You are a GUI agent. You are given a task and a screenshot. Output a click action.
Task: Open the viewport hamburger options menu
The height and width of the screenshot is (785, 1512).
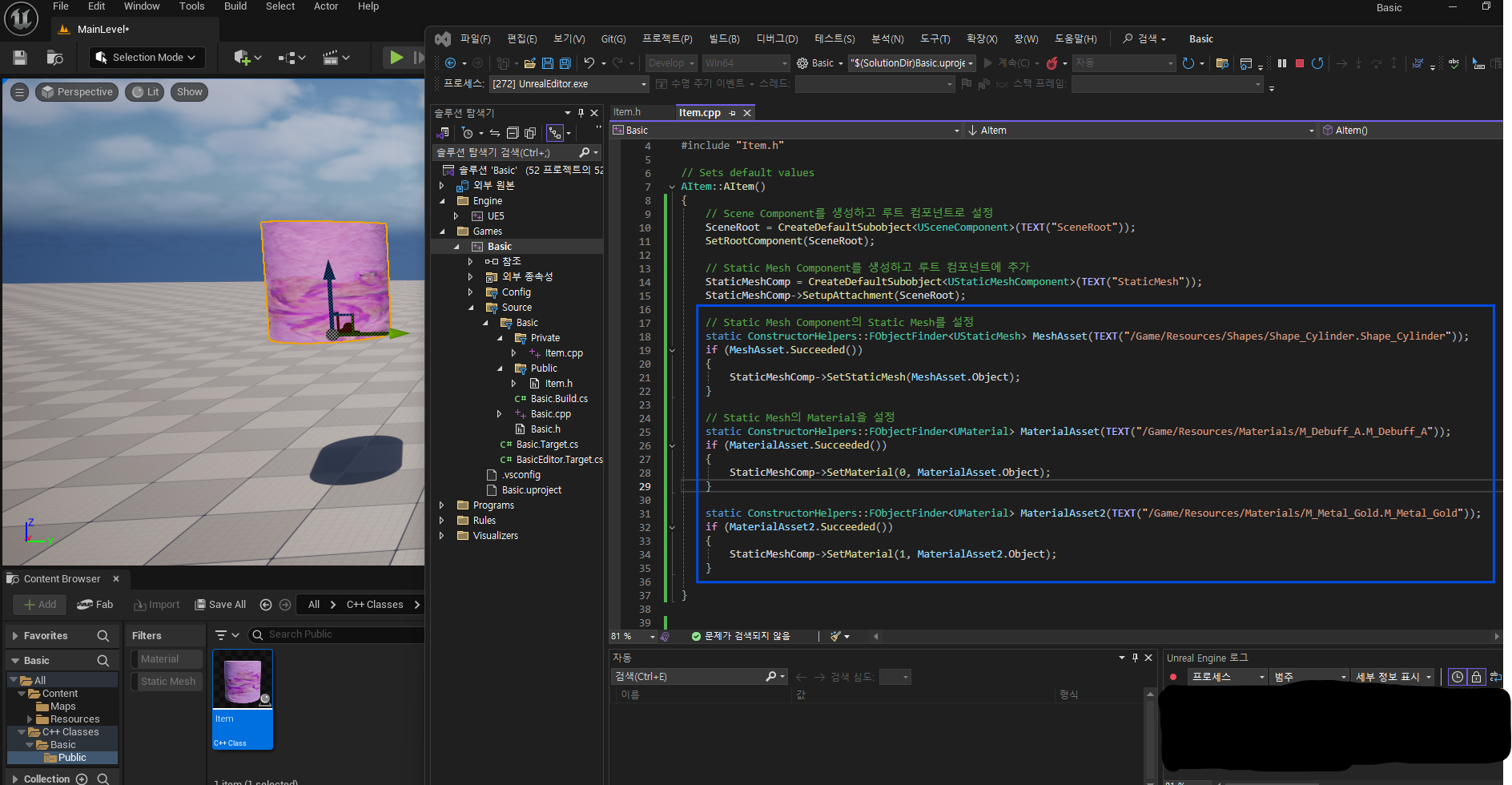click(x=20, y=92)
